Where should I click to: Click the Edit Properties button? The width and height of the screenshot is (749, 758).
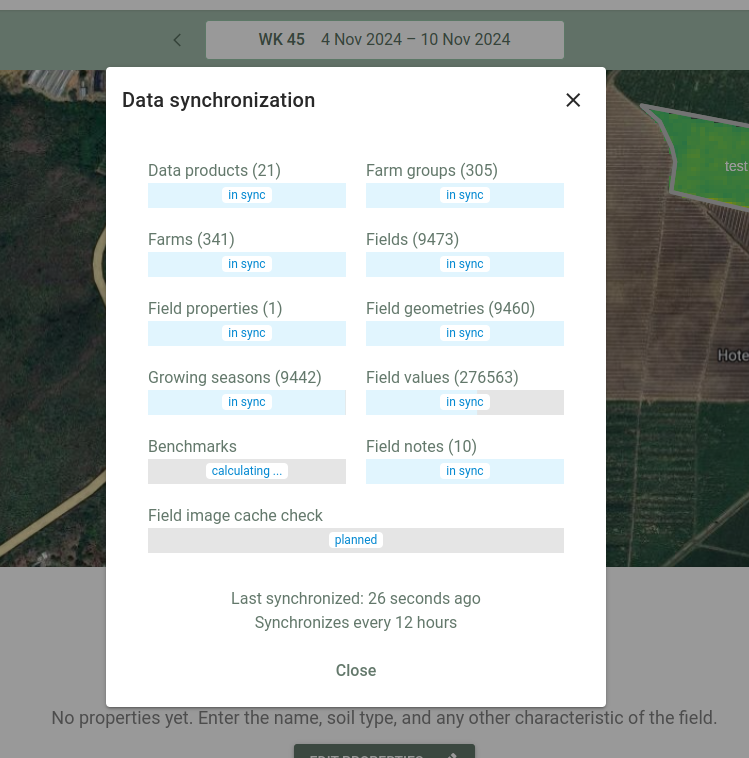point(384,752)
